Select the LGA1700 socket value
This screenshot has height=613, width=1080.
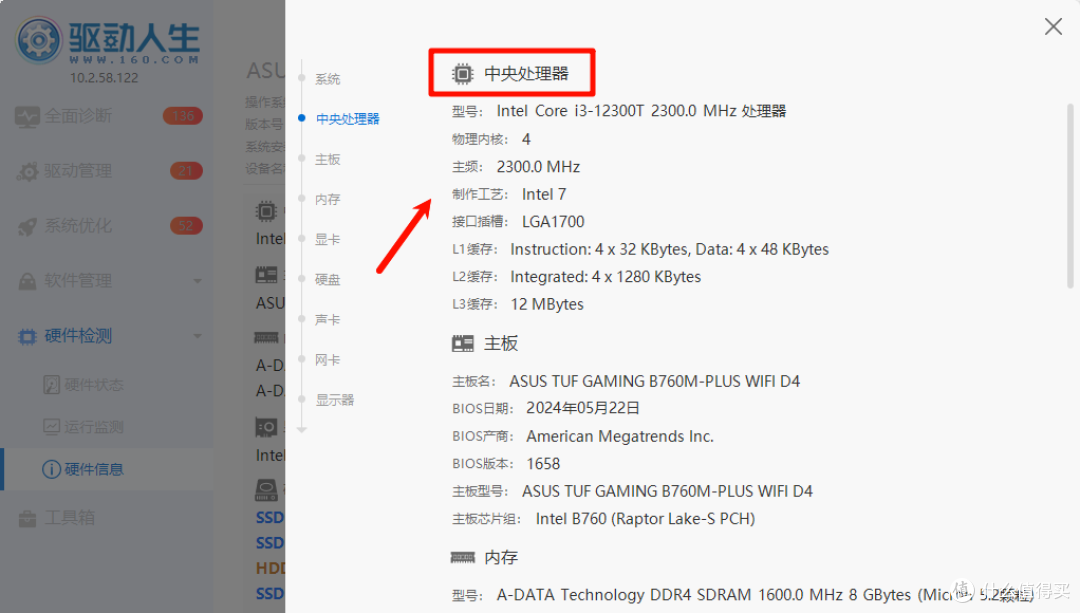553,222
